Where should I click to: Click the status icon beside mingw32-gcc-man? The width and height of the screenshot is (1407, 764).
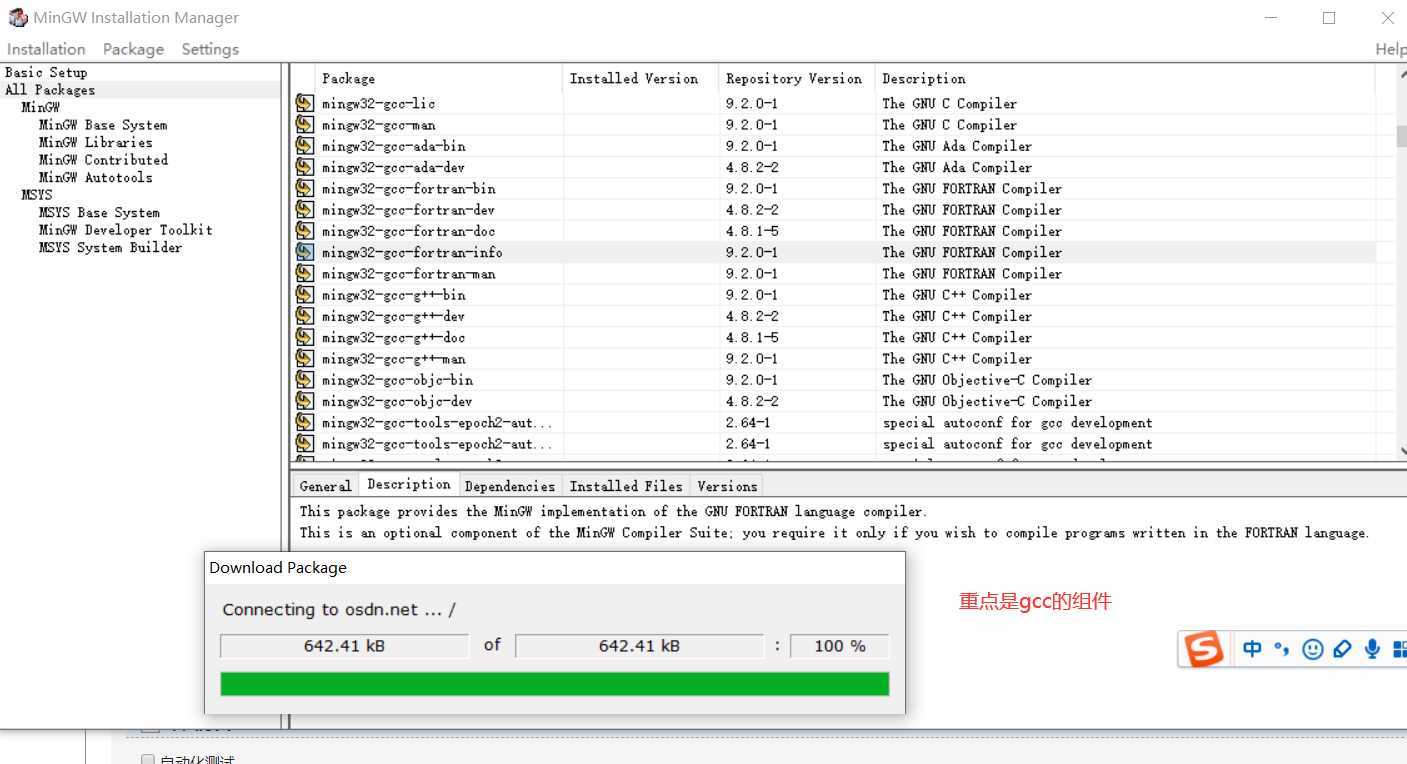pyautogui.click(x=304, y=124)
